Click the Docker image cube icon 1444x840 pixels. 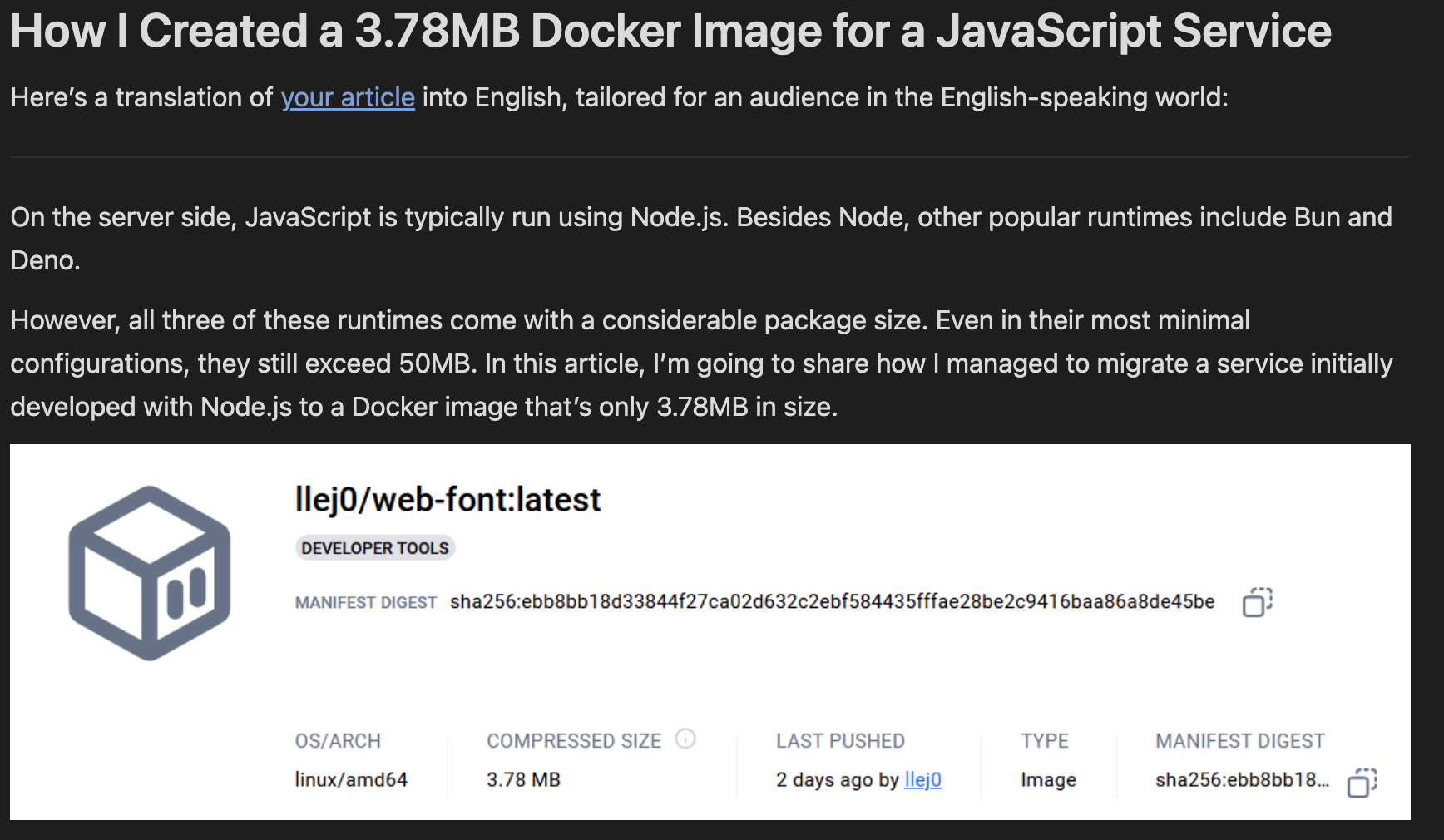150,573
